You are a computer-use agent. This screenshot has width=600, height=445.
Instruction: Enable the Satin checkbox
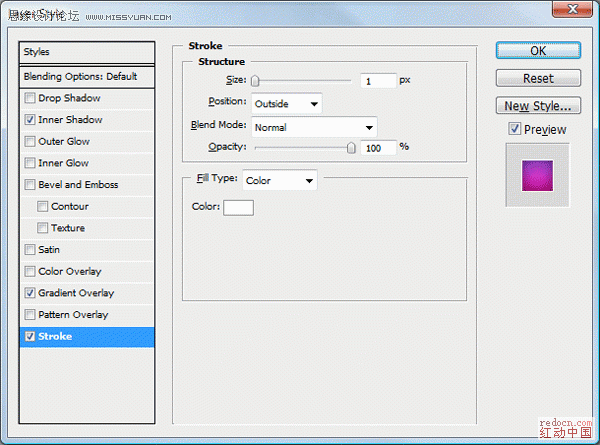29,250
